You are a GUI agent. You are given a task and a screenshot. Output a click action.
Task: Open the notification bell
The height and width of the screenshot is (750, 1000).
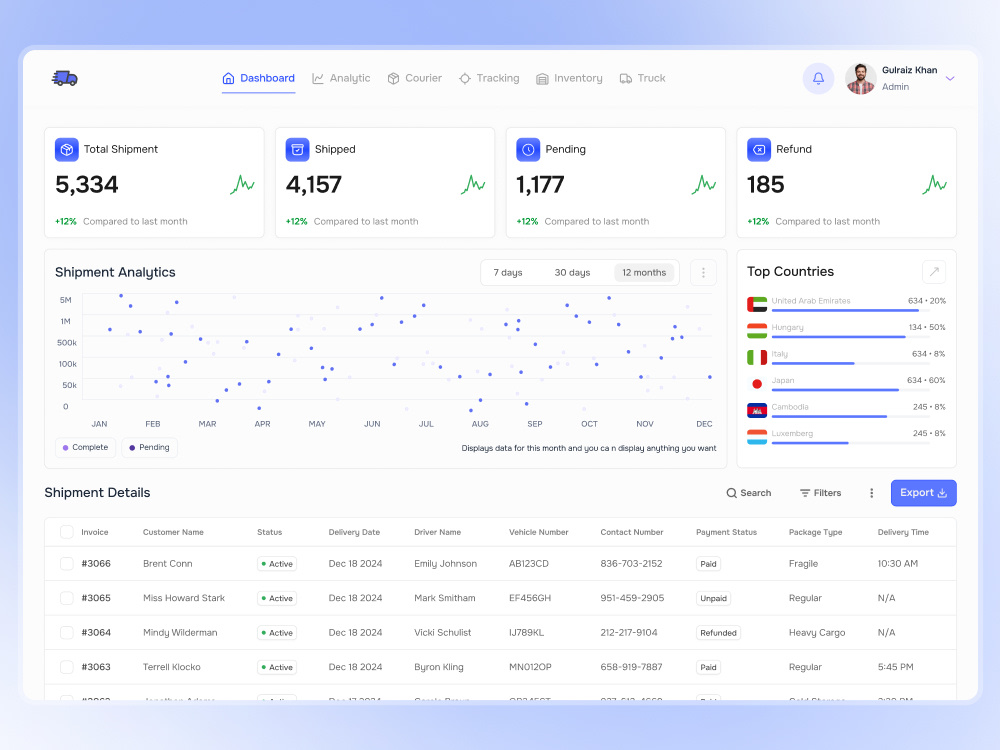[x=818, y=78]
